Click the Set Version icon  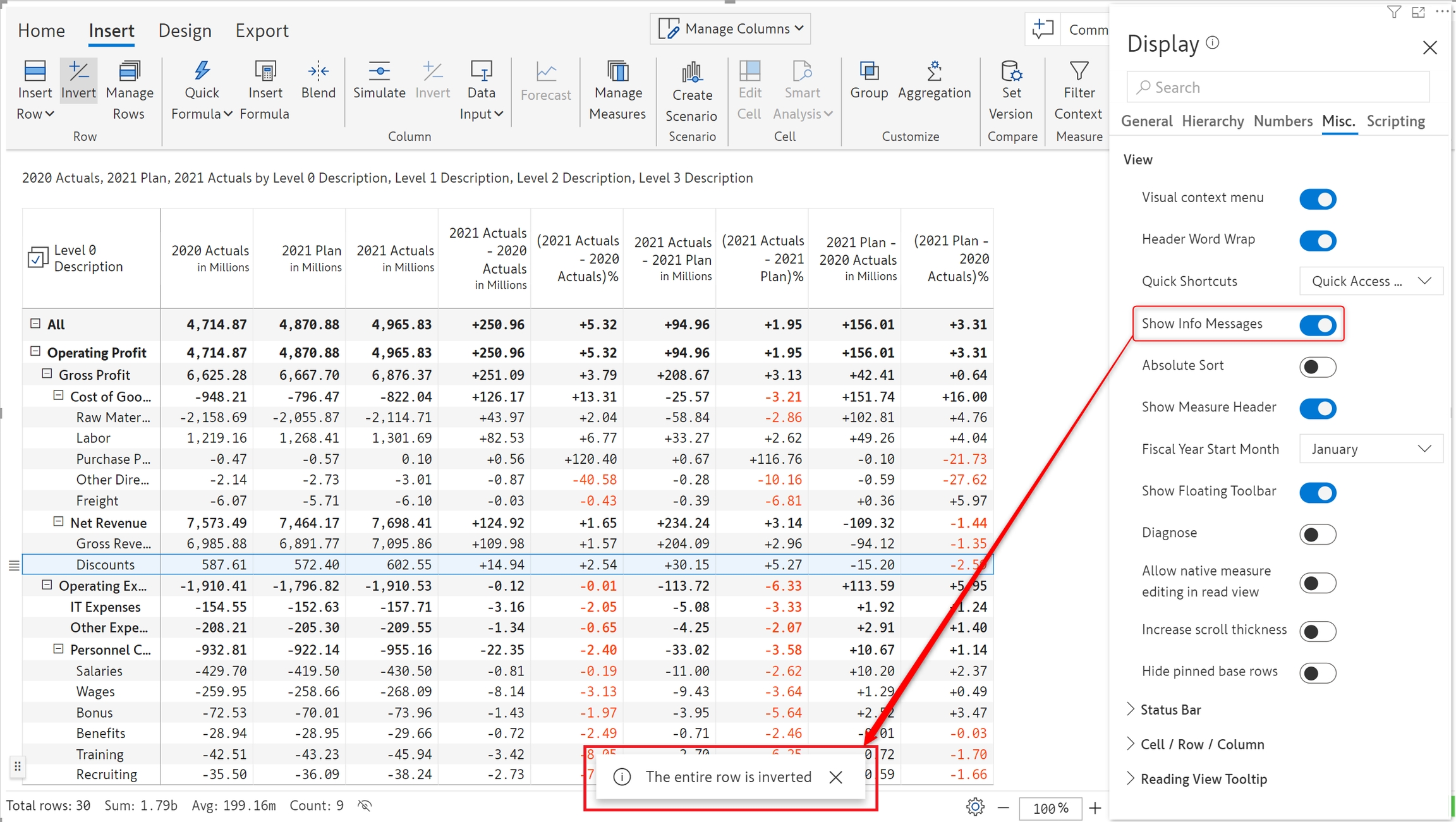(1011, 71)
